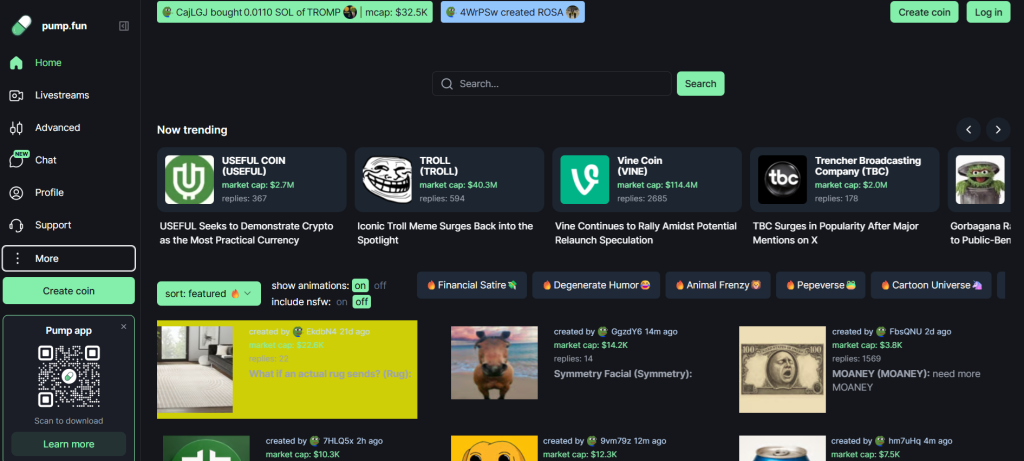Click the Home house icon

[x=16, y=63]
